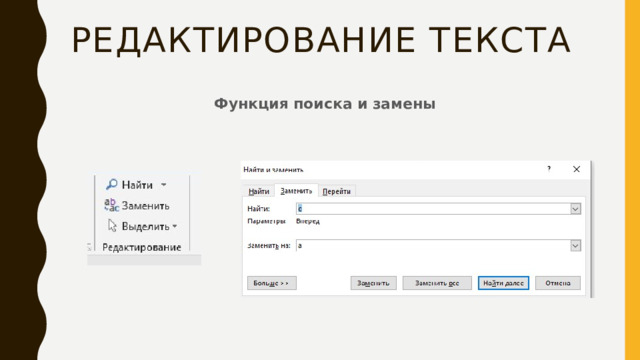Click the ab-ac Replace icon

tap(111, 205)
